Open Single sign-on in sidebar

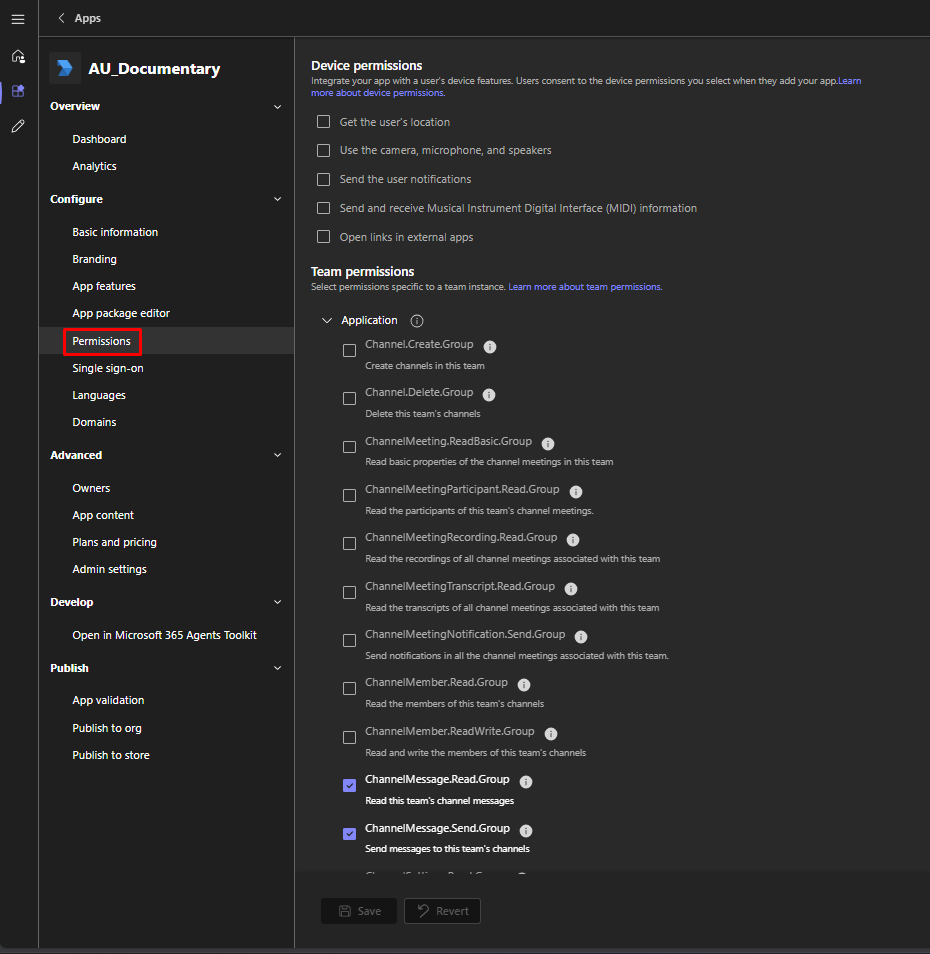coord(108,368)
